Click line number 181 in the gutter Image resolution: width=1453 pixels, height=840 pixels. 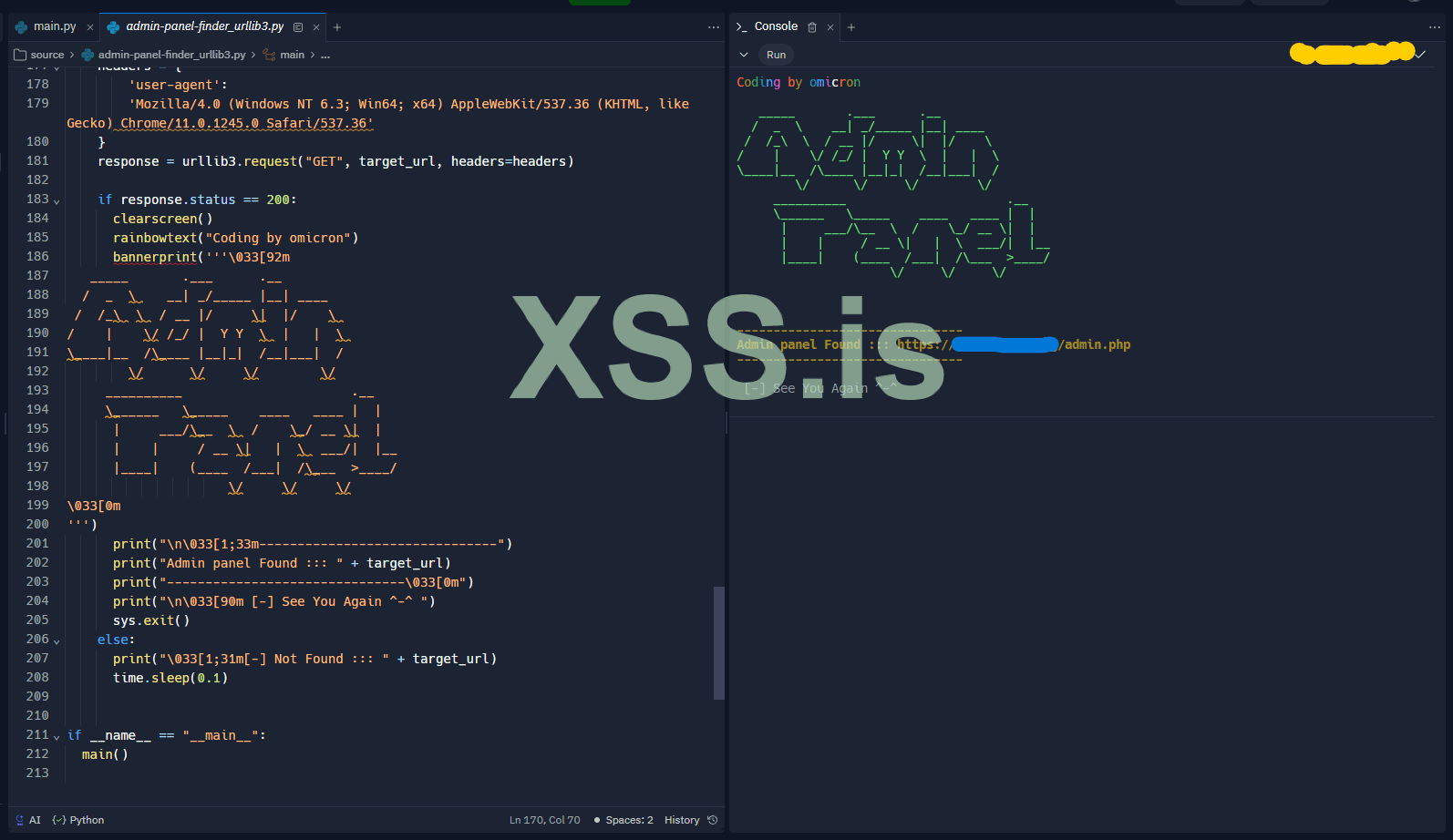click(x=38, y=160)
